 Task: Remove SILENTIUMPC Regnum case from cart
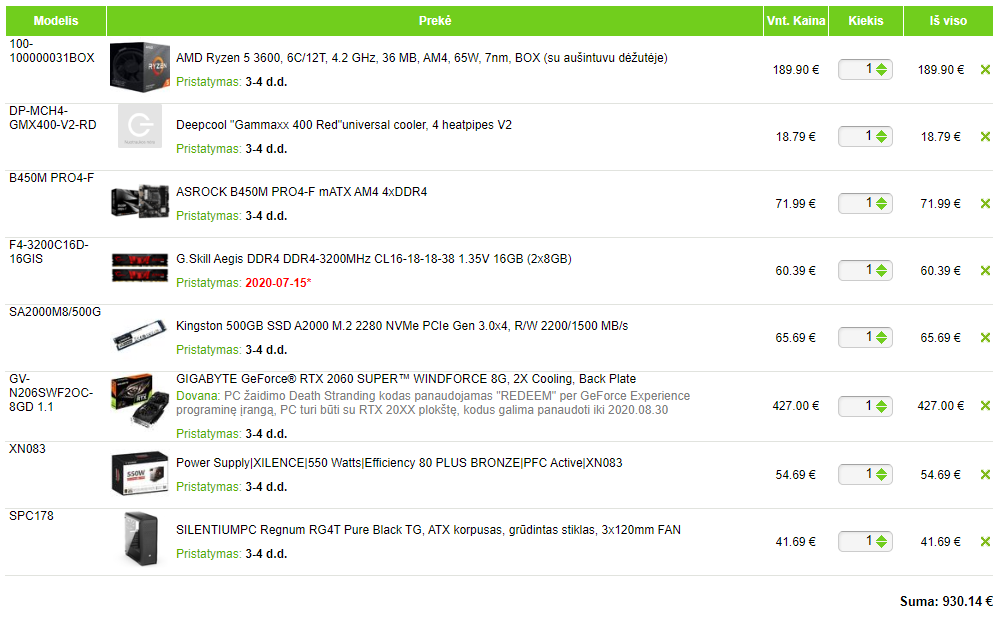[985, 542]
